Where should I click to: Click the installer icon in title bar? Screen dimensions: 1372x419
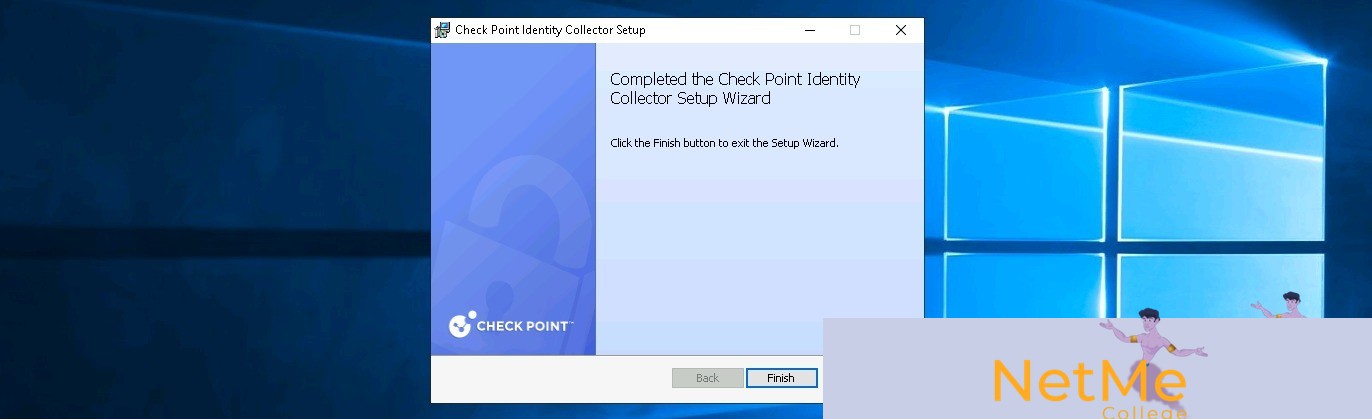click(442, 30)
